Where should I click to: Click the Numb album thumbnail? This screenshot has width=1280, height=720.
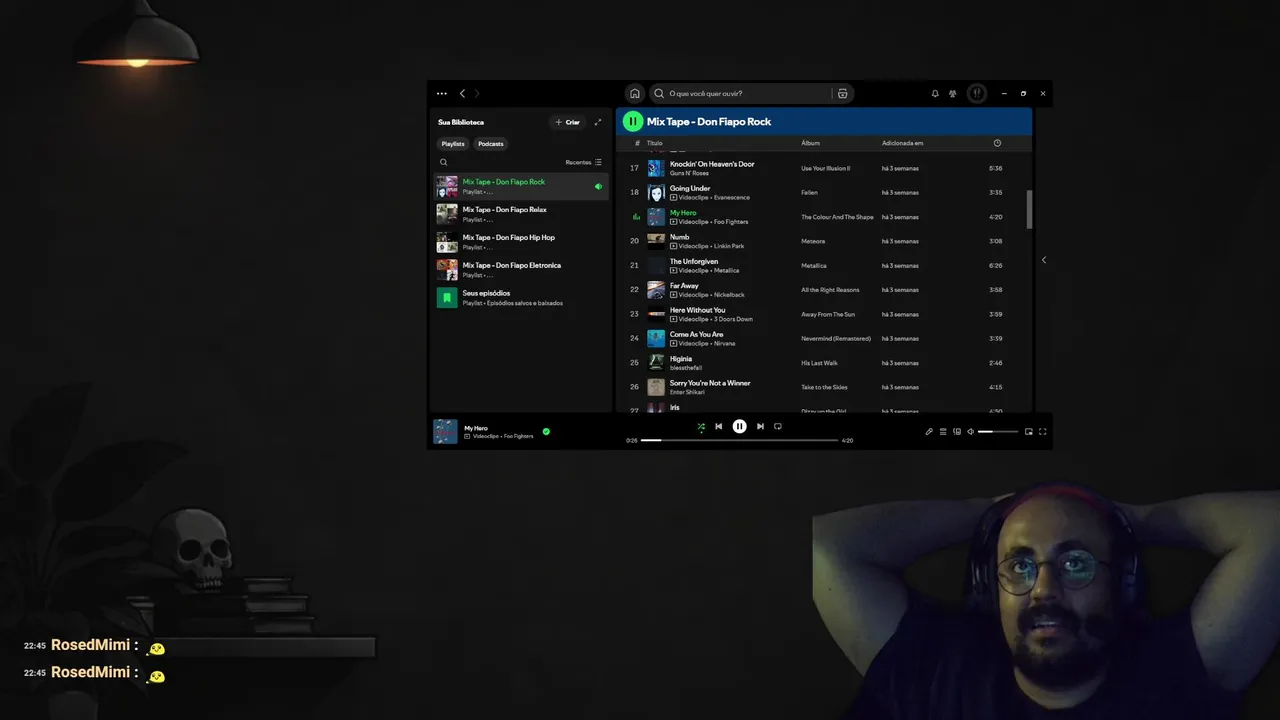(x=656, y=241)
